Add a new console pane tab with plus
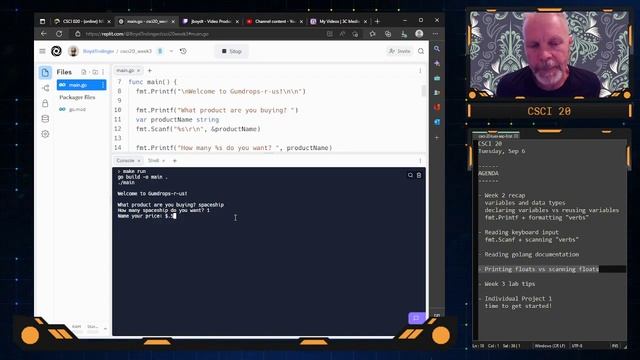 [175, 161]
